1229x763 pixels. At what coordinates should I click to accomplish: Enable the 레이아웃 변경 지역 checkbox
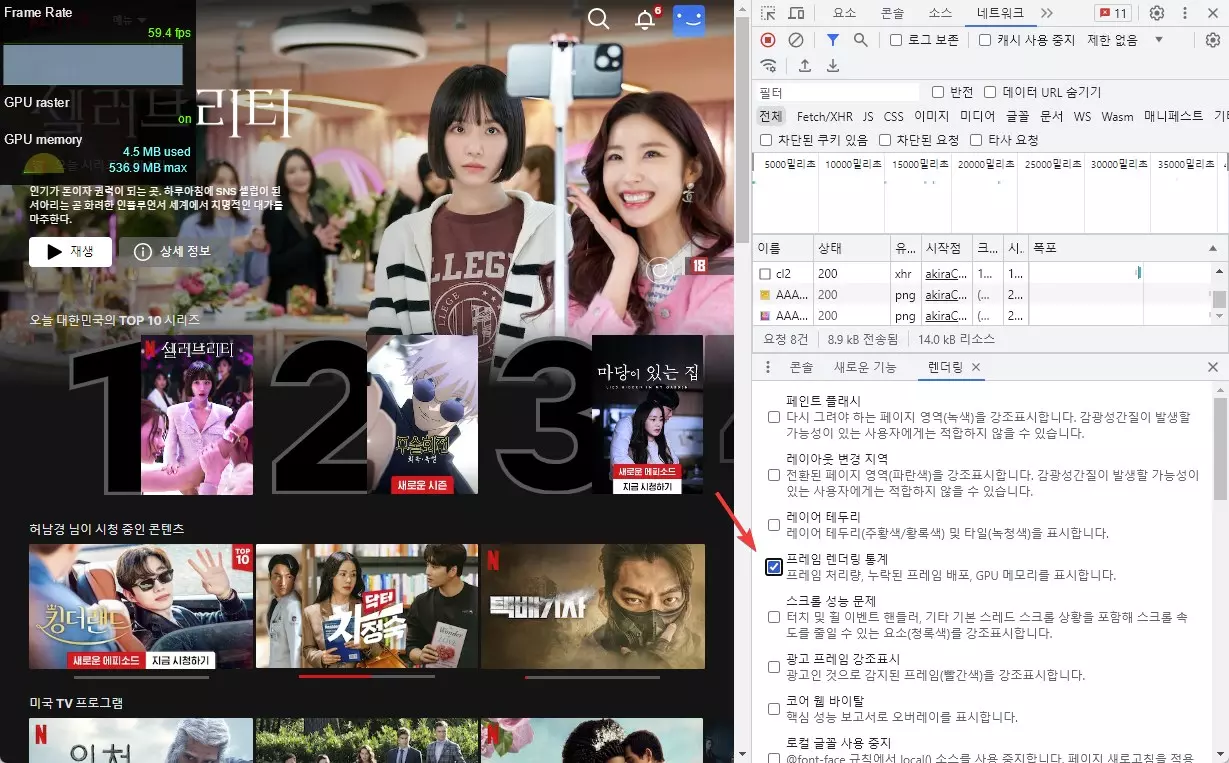774,475
